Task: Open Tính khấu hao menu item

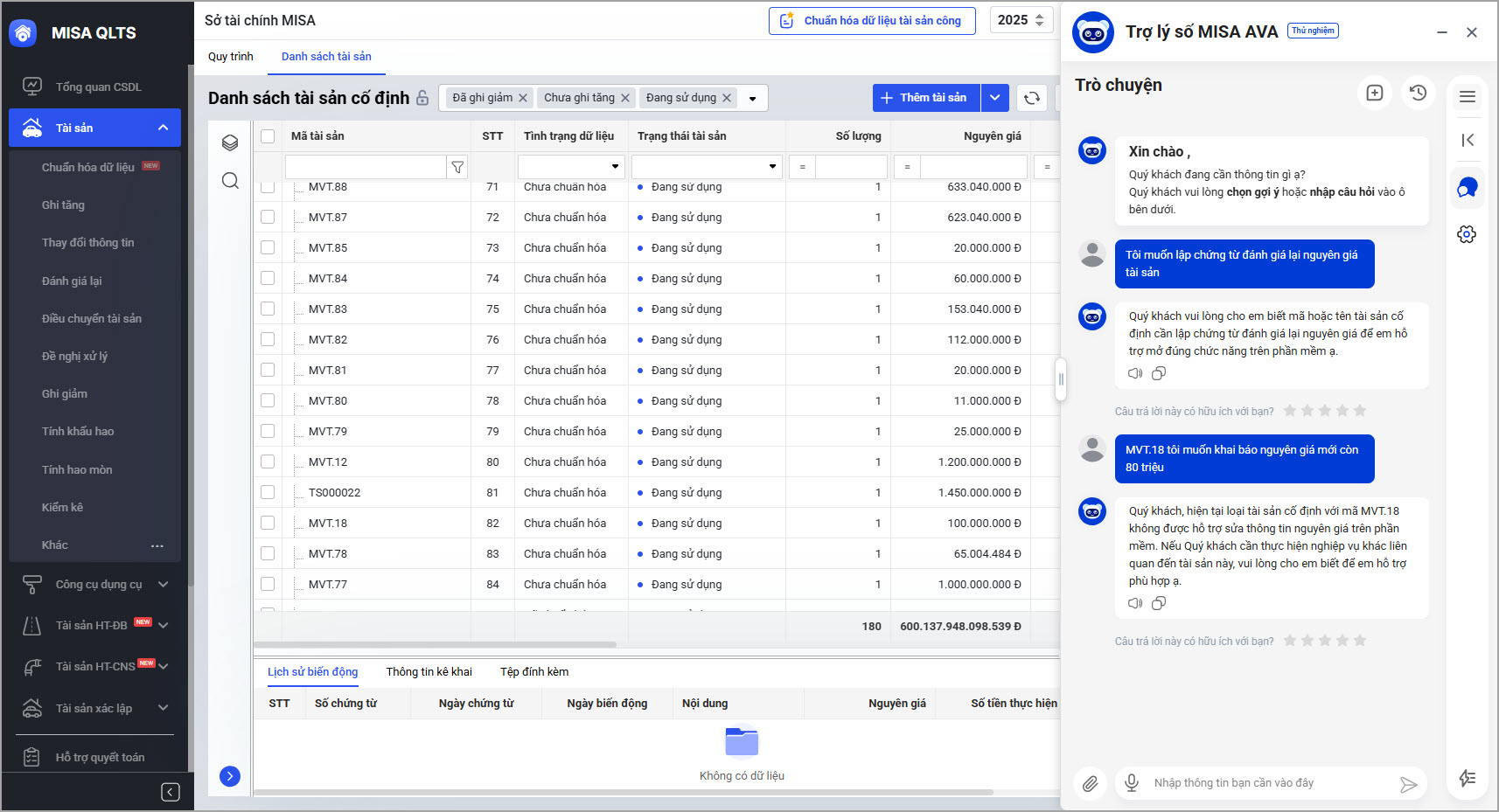Action: pyautogui.click(x=78, y=431)
